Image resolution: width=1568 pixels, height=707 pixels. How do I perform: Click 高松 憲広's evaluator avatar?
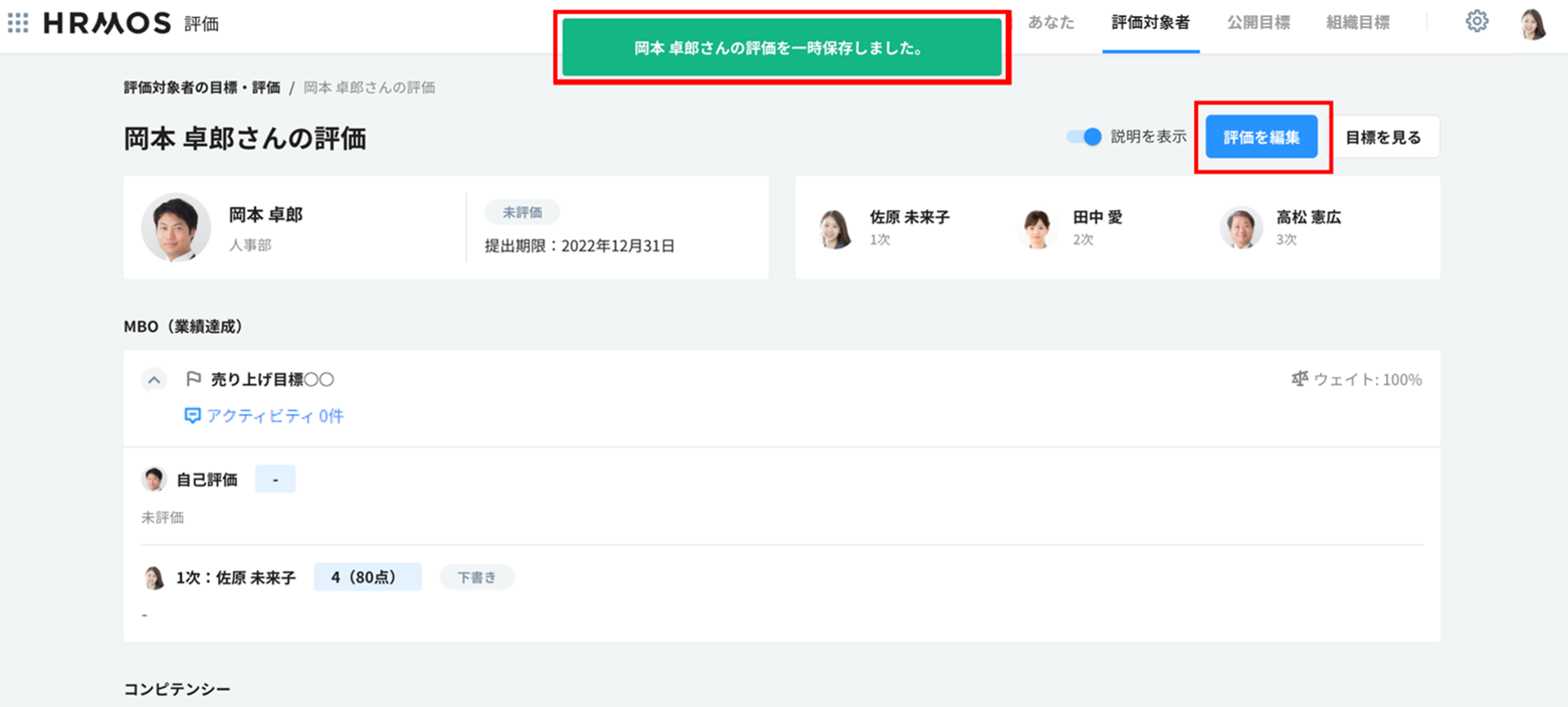(x=1241, y=228)
